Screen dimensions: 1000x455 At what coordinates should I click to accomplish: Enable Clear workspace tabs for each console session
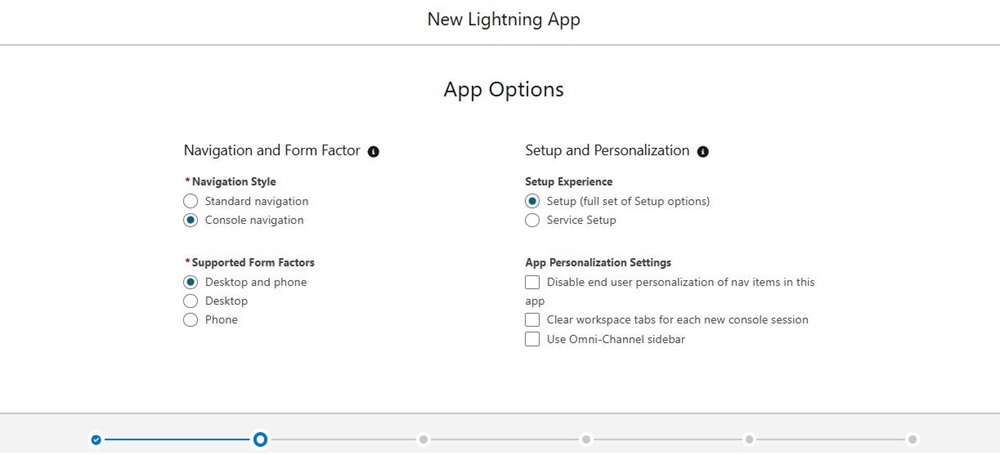tap(532, 320)
